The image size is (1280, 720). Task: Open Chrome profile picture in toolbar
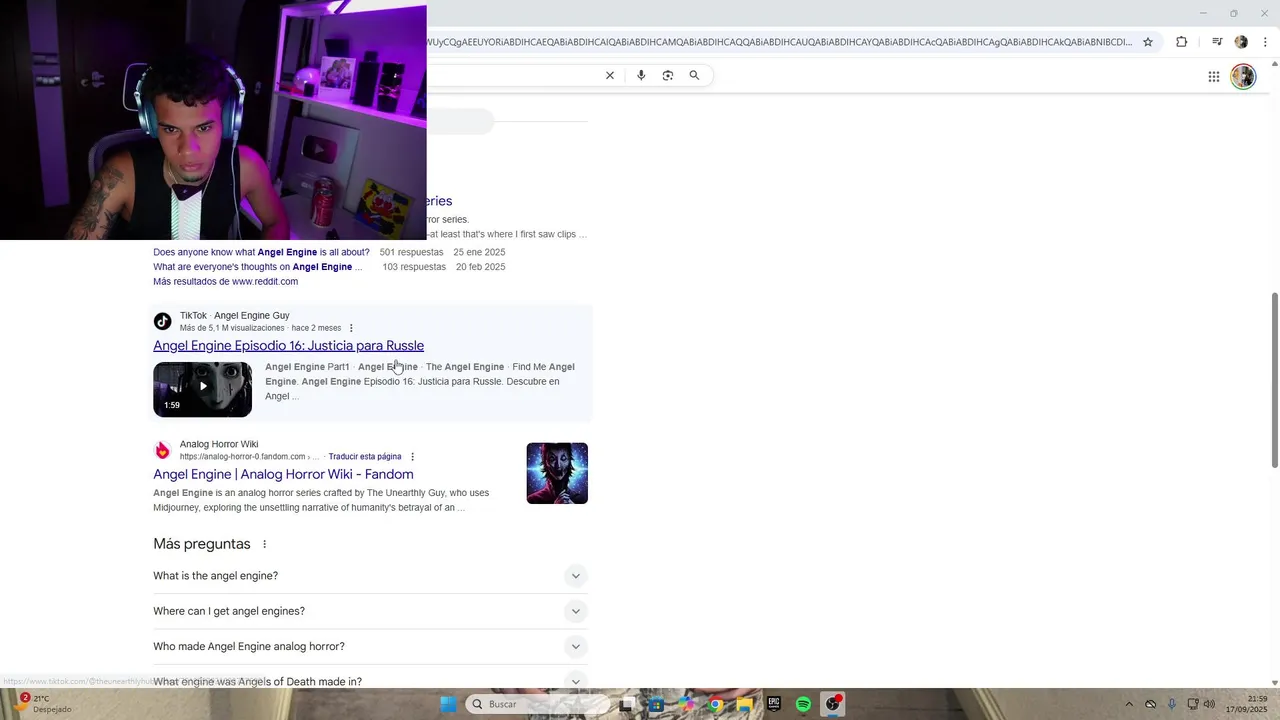(x=1241, y=42)
